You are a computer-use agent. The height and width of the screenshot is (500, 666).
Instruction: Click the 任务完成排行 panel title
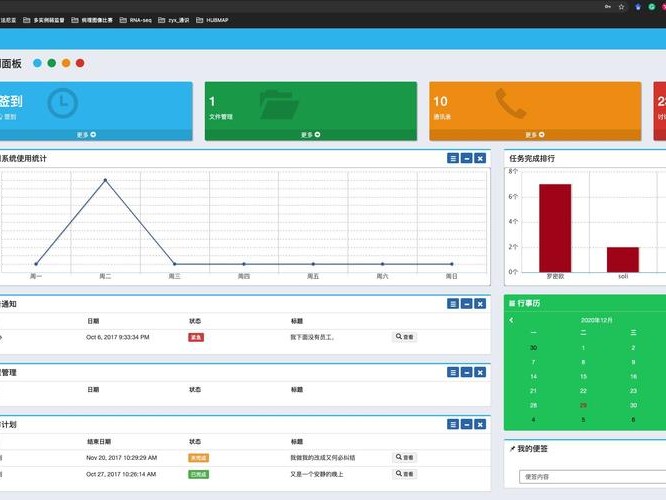click(532, 158)
